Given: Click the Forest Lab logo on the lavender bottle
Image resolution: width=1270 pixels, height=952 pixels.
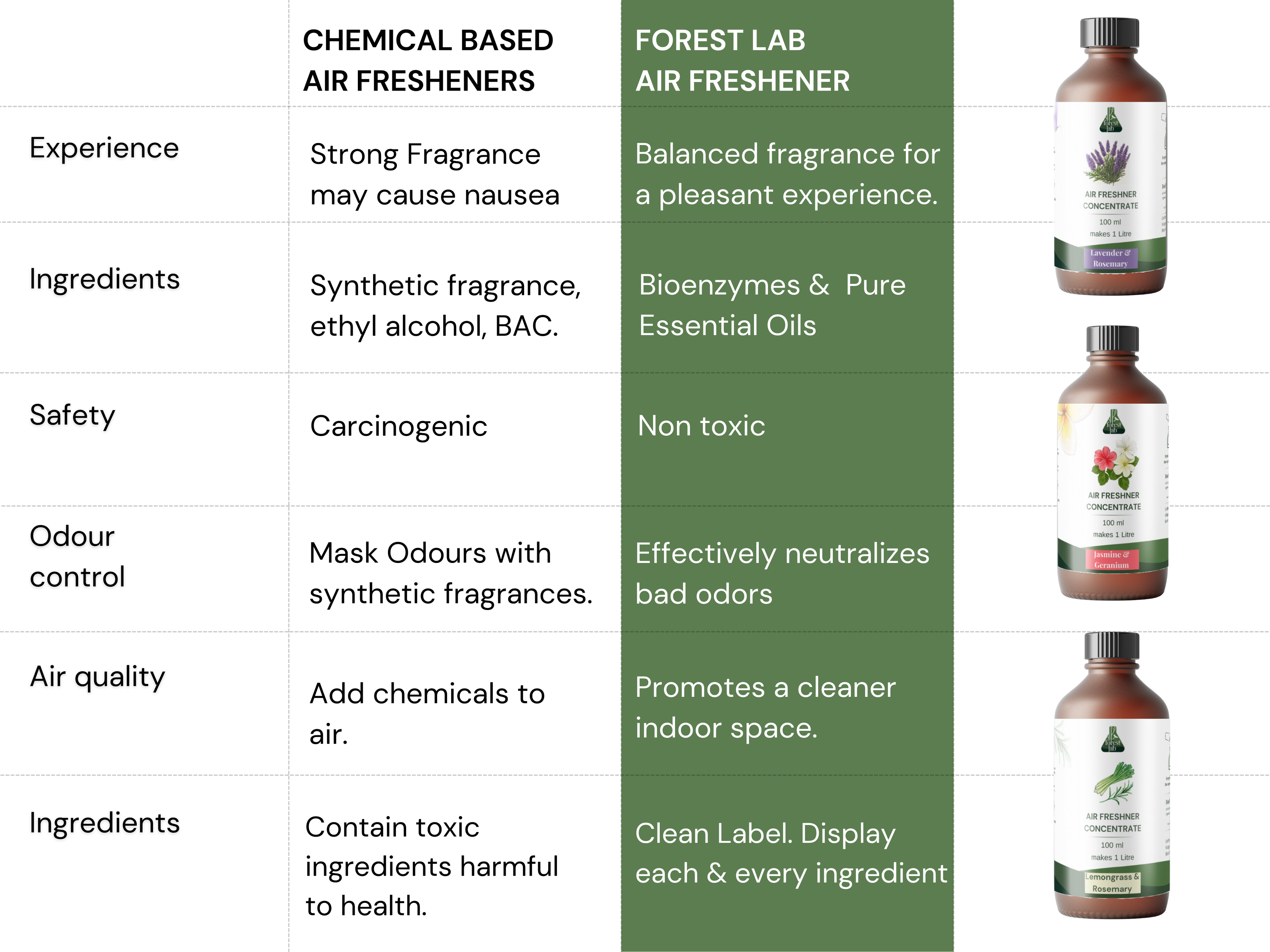Looking at the screenshot, I should click(x=1110, y=121).
